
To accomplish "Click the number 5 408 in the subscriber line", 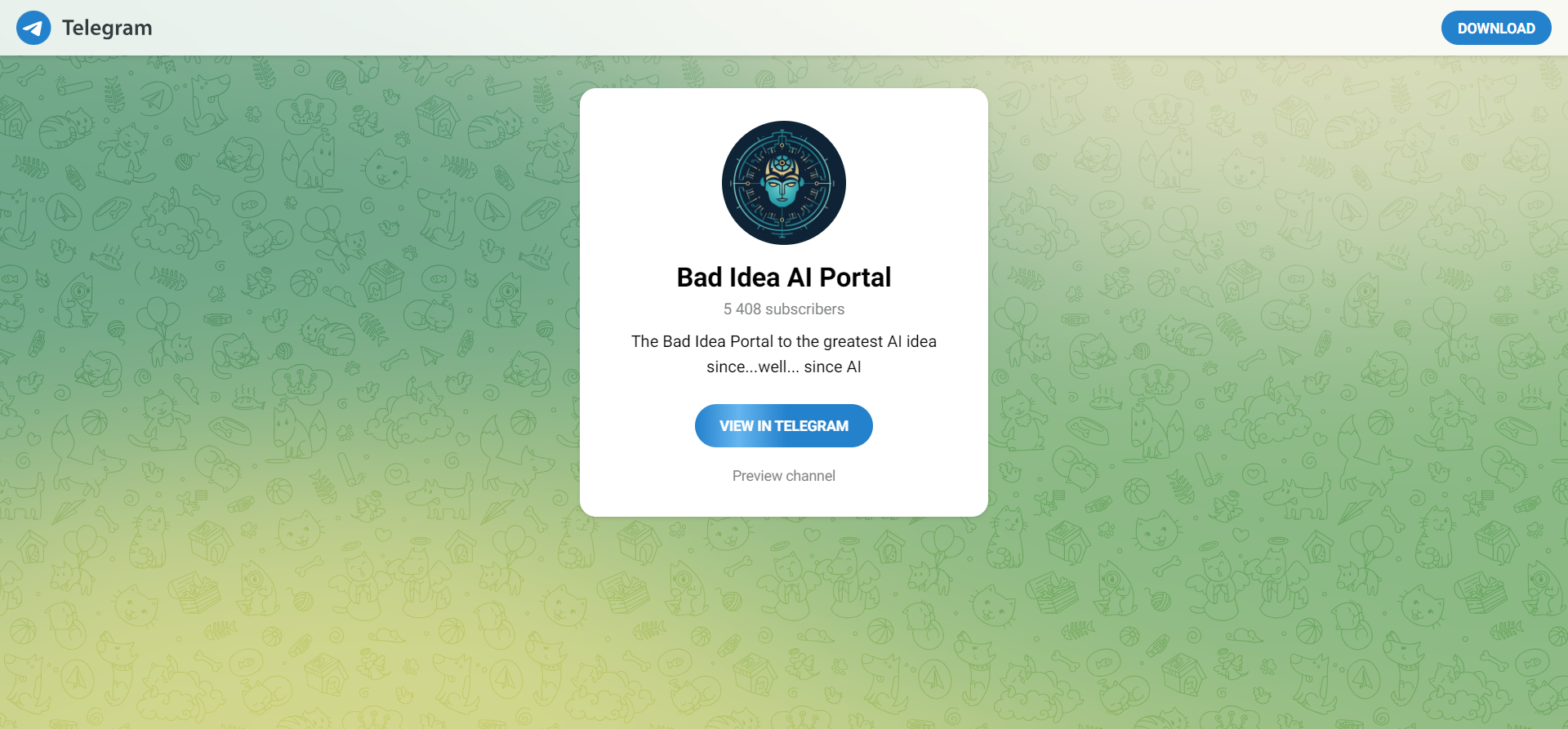I will 742,309.
